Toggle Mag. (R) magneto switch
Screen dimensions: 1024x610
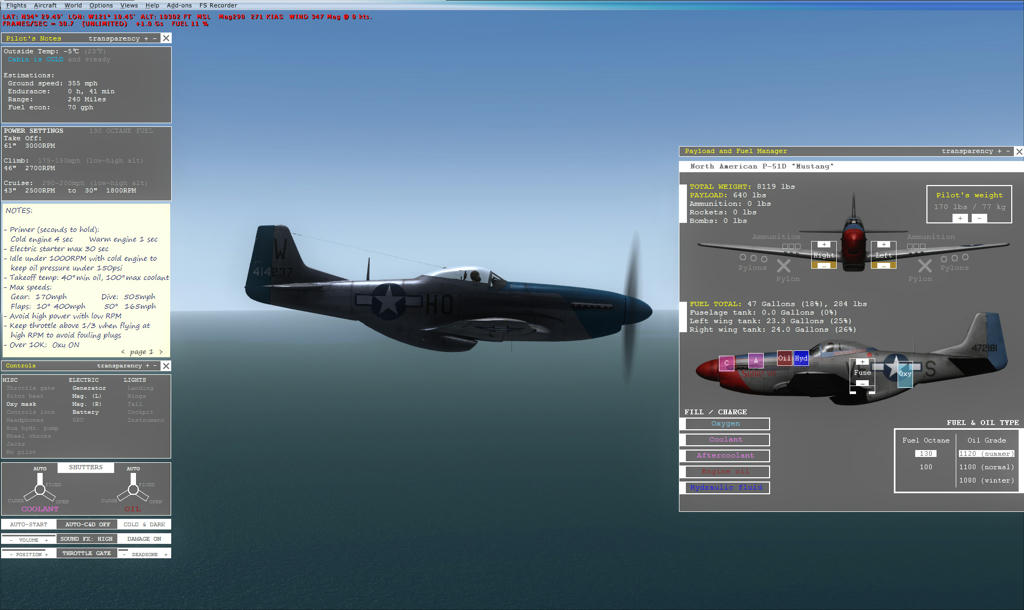86,404
